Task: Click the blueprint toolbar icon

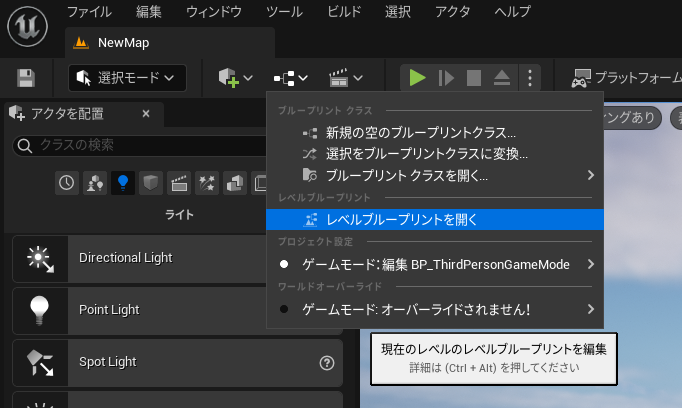Action: (x=284, y=78)
